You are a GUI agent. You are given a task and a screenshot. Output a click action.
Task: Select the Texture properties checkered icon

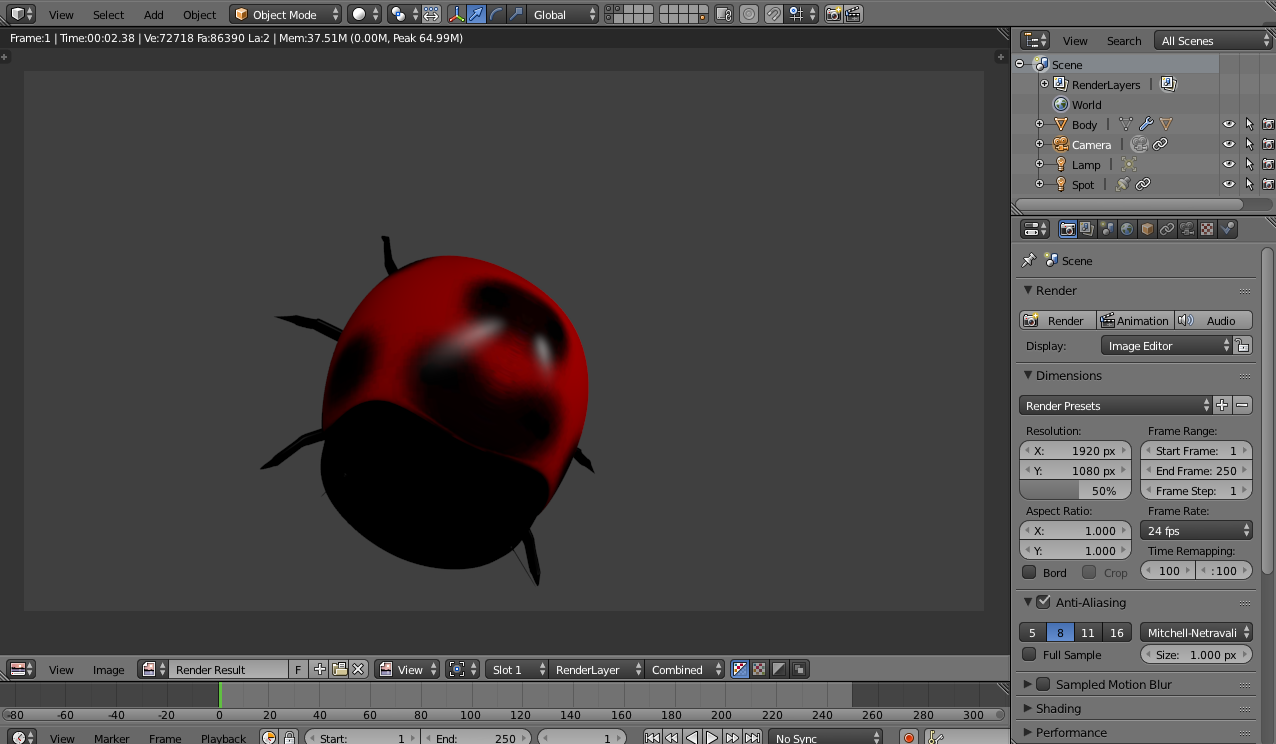click(1207, 229)
